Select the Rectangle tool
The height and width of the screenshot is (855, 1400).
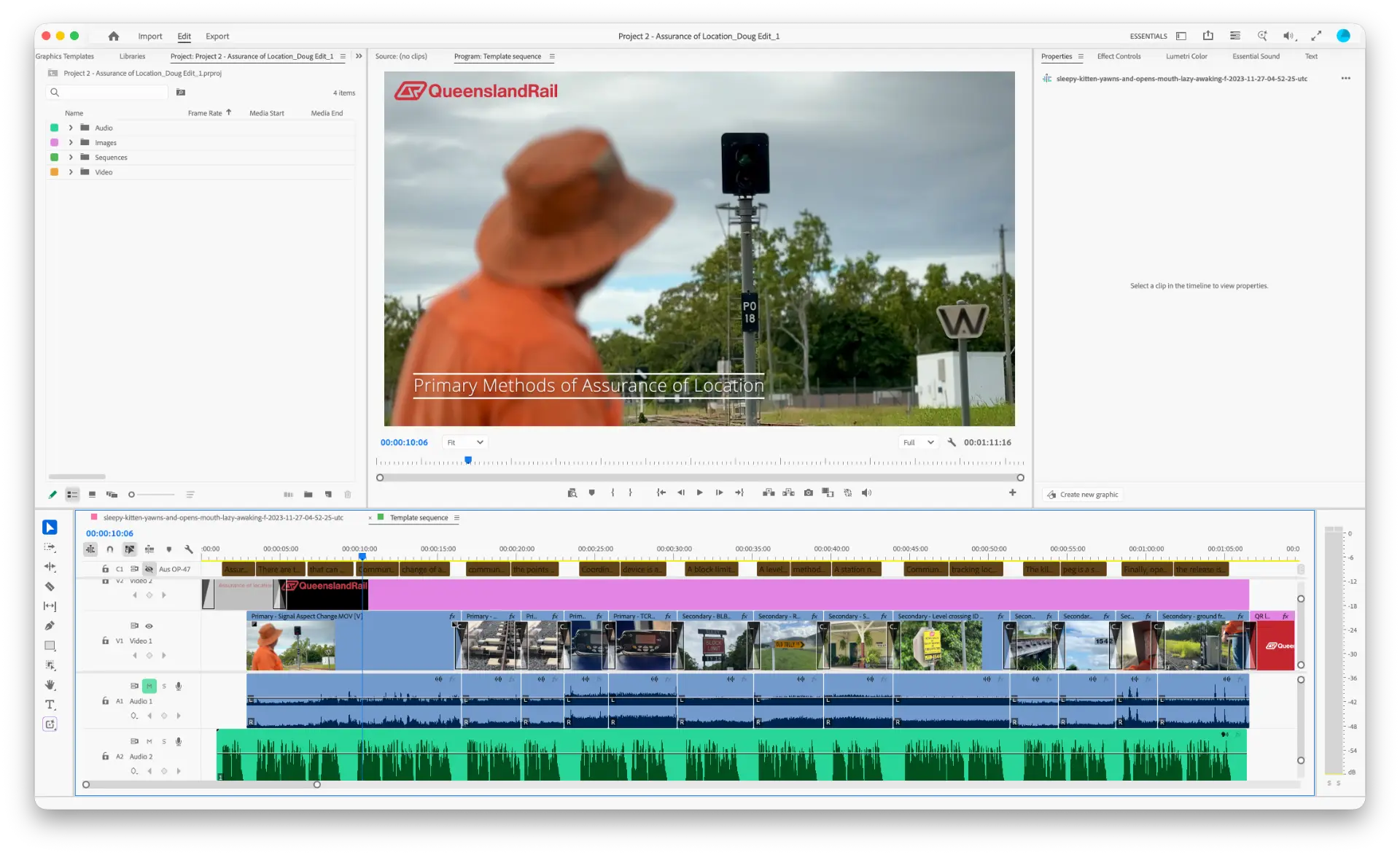[50, 646]
